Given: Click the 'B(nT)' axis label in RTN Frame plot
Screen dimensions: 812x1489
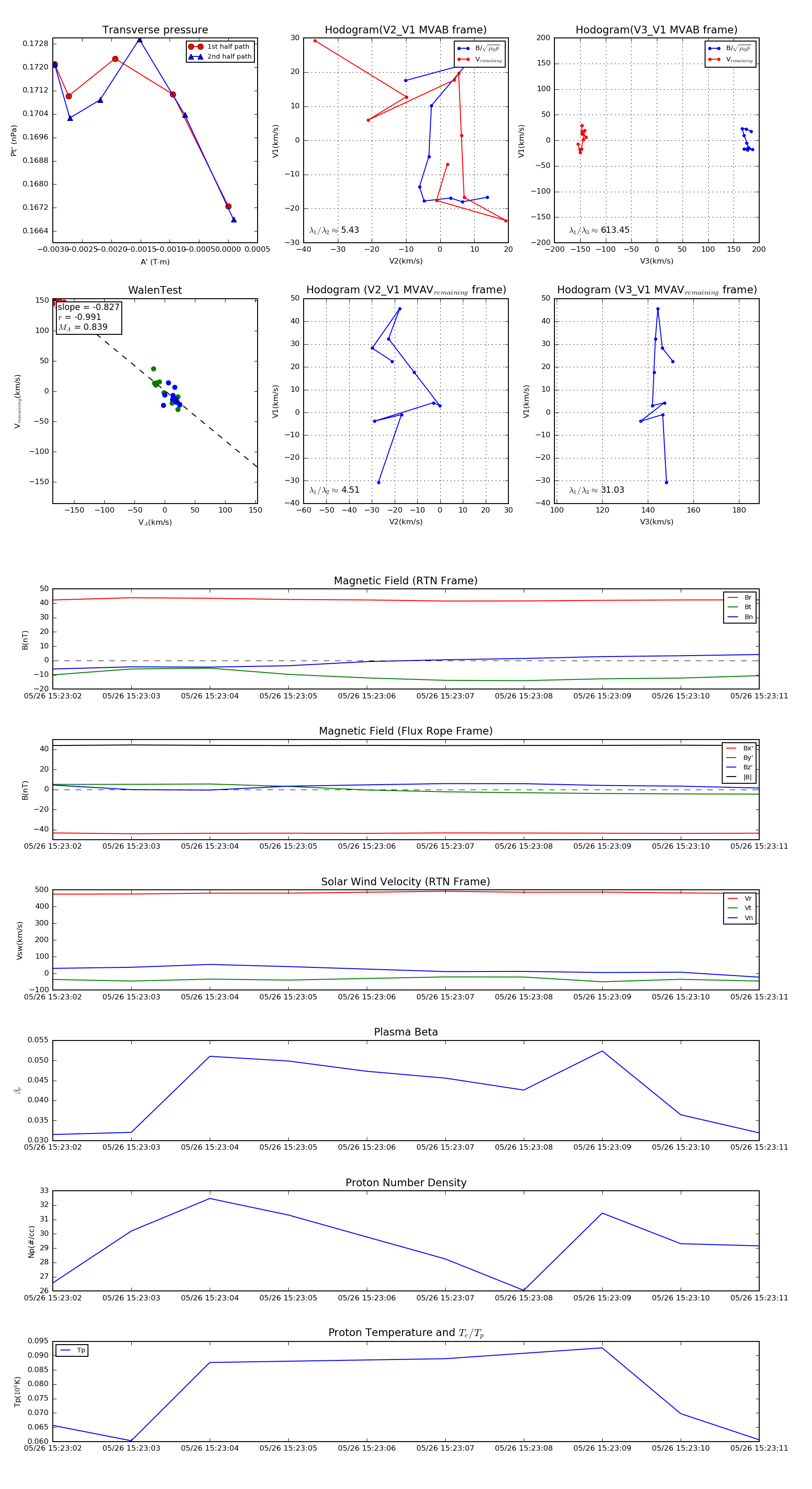Looking at the screenshot, I should pos(25,640).
